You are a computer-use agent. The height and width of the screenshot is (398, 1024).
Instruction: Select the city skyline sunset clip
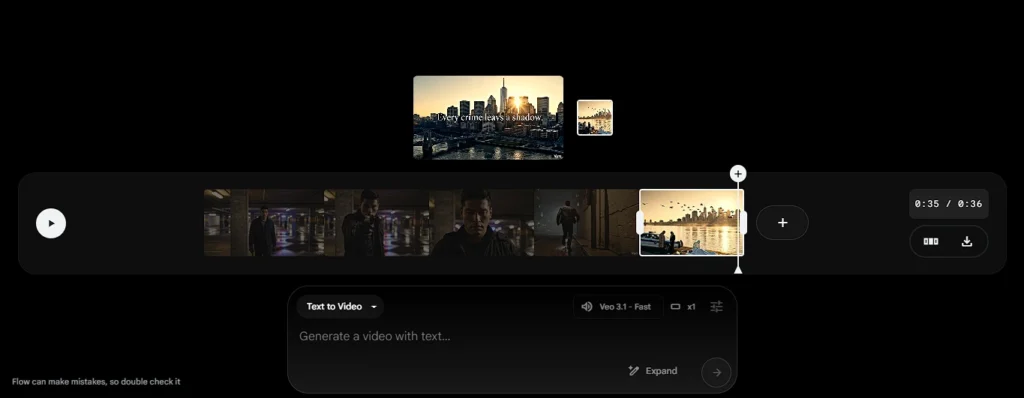[692, 223]
